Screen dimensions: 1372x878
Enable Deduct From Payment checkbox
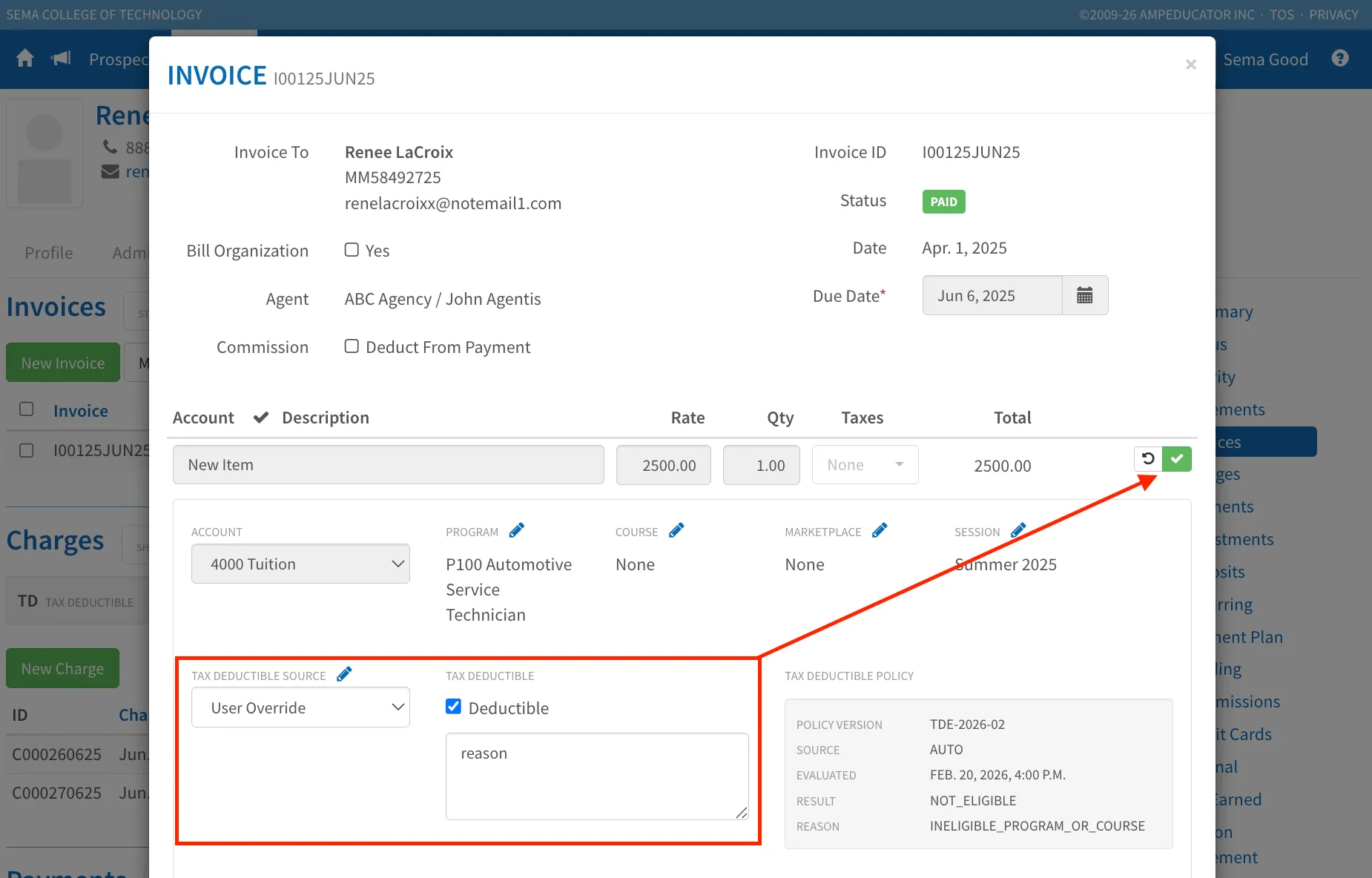pos(352,346)
